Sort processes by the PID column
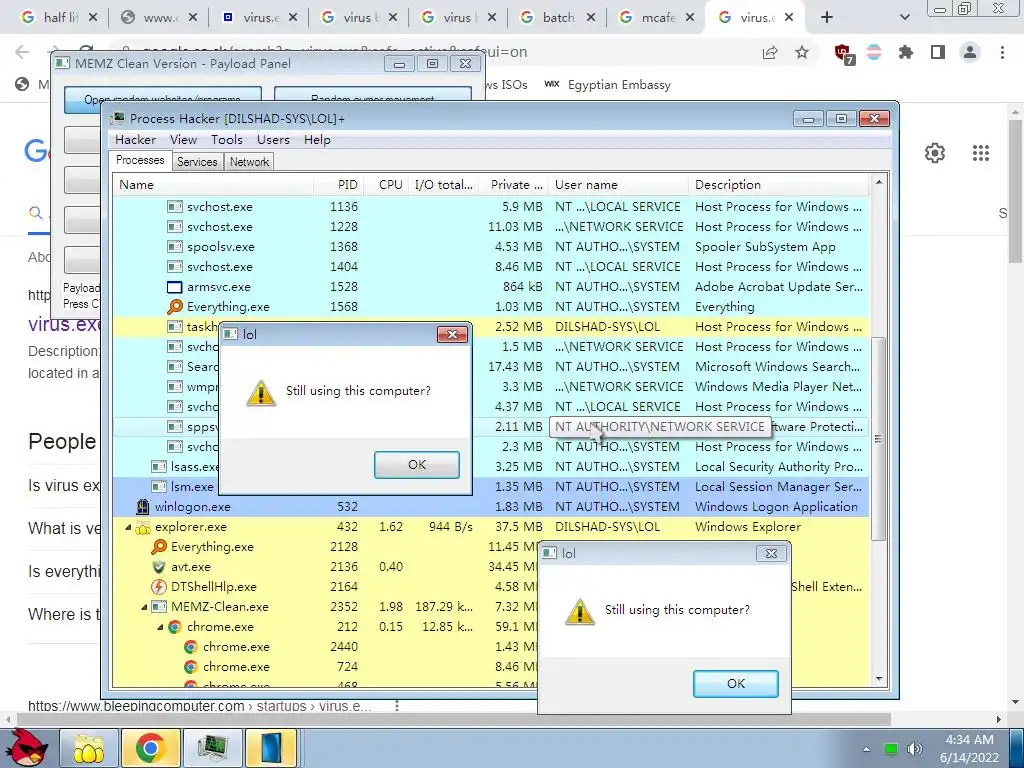 click(339, 185)
